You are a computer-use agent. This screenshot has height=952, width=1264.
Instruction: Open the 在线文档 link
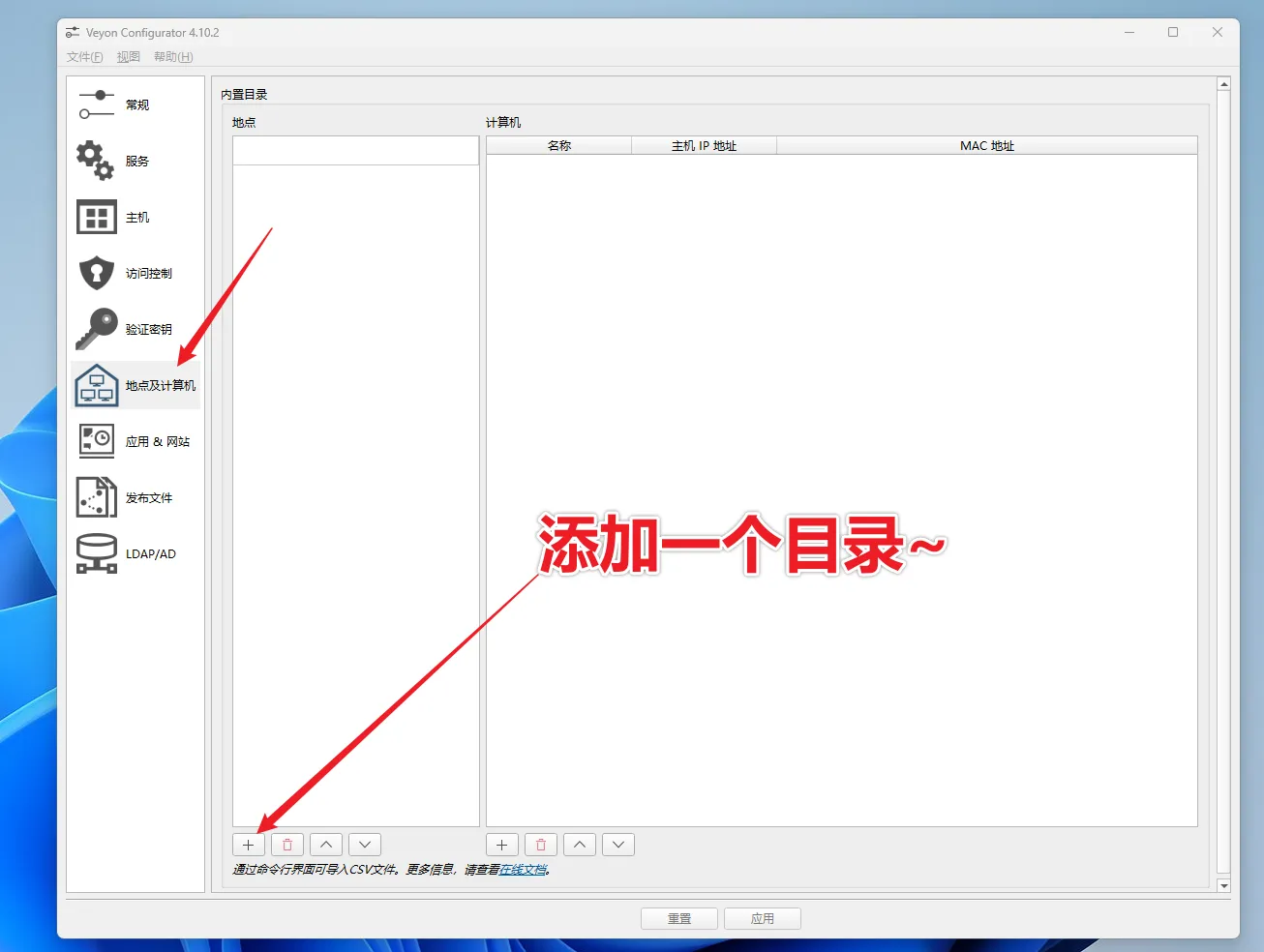523,870
